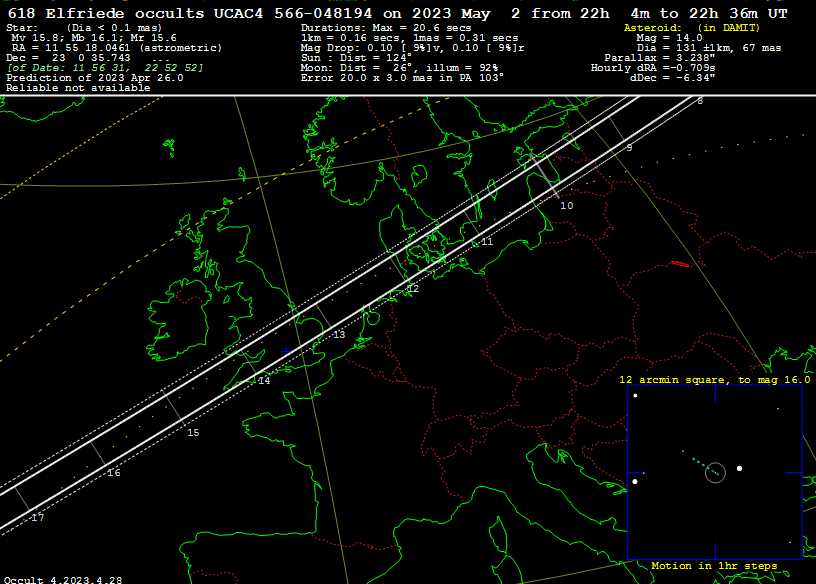This screenshot has height=584, width=816.
Task: Select minute marker 13 on the path
Action: 339,335
